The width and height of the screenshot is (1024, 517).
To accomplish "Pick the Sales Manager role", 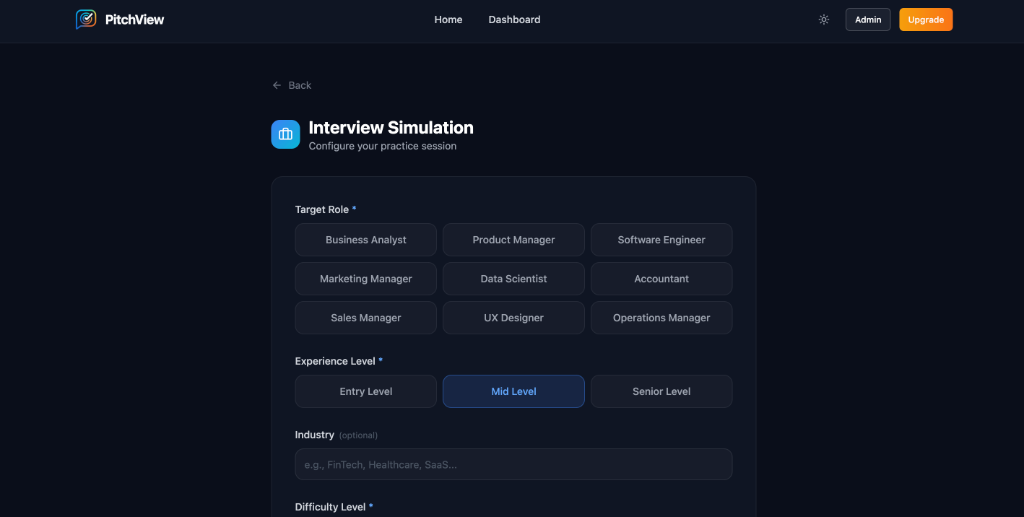I will pos(366,318).
